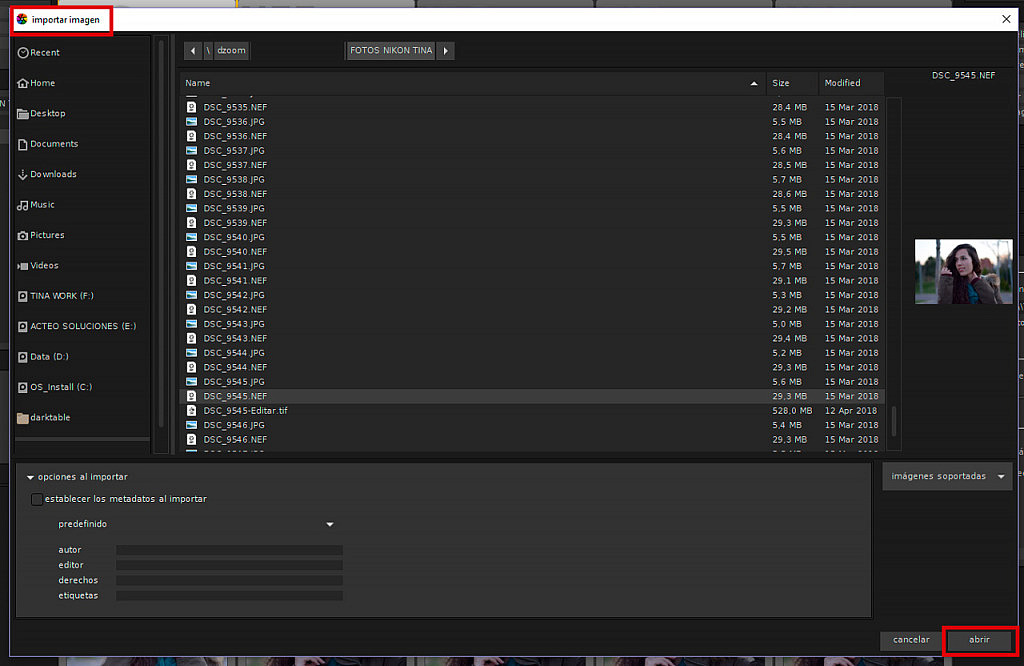Navigate to the dzoom path breadcrumb
Screen dimensions: 1024x666
(230, 51)
